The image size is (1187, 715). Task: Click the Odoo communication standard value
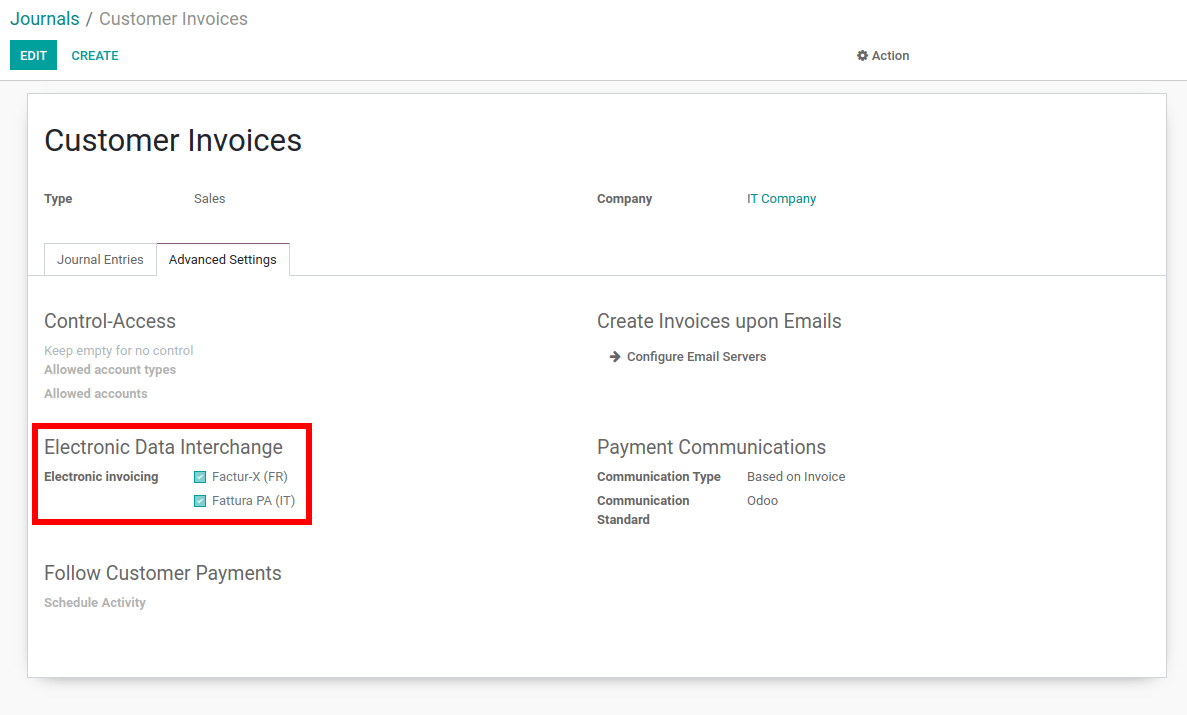coord(762,501)
